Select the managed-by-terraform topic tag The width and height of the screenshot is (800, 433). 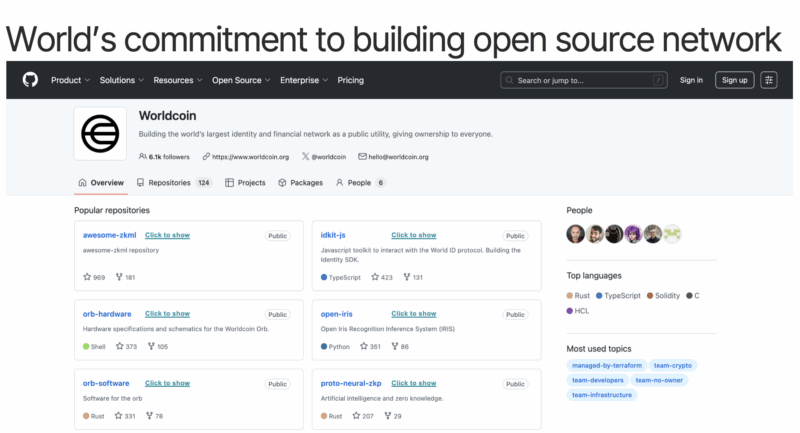(607, 365)
